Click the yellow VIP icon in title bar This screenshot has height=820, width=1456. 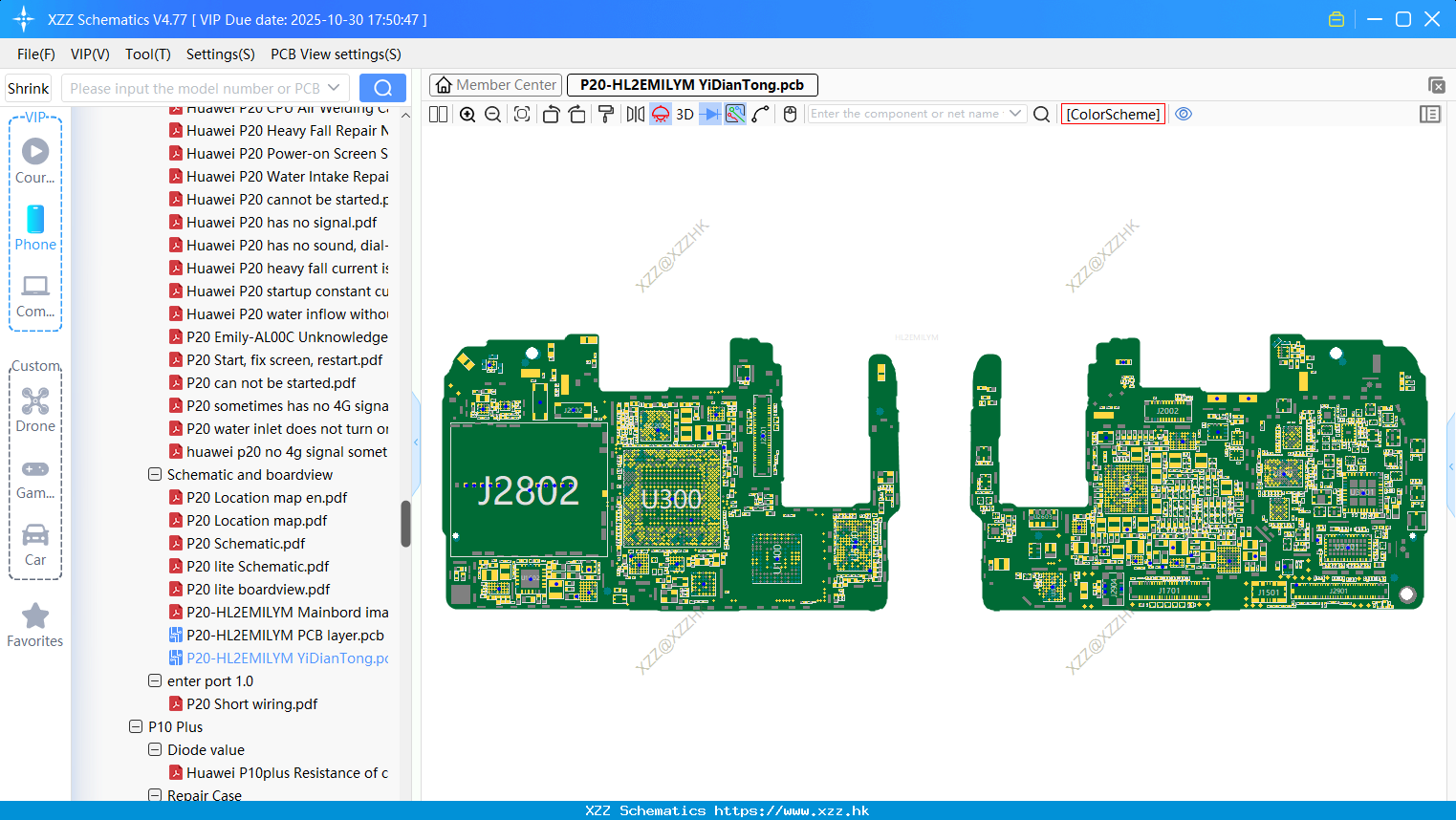1336,19
